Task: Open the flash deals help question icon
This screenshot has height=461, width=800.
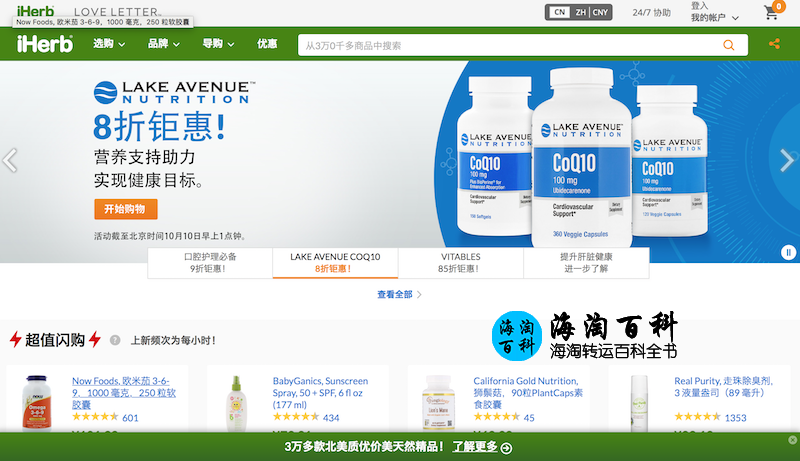Action: [x=115, y=340]
